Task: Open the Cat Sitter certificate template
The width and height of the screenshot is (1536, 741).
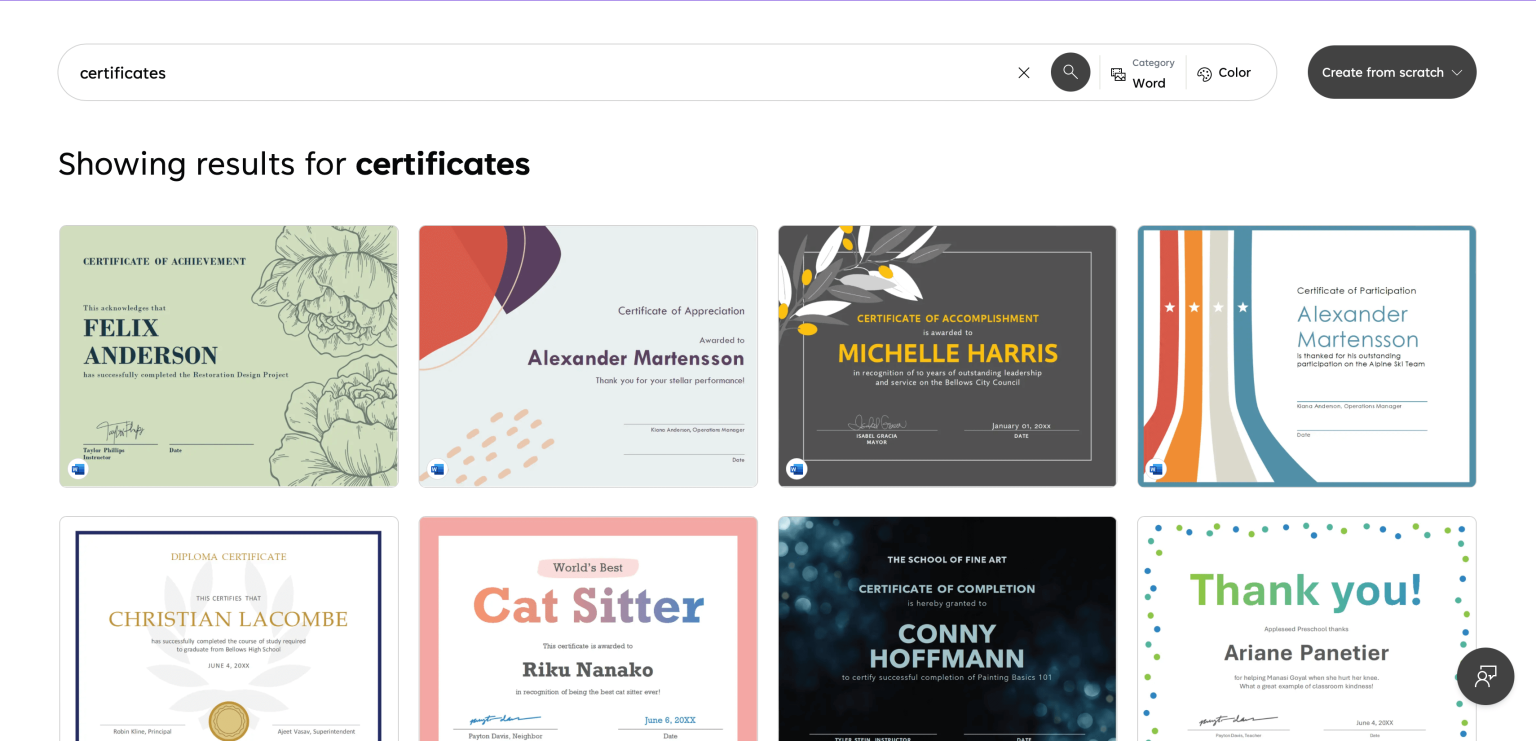Action: pos(588,628)
